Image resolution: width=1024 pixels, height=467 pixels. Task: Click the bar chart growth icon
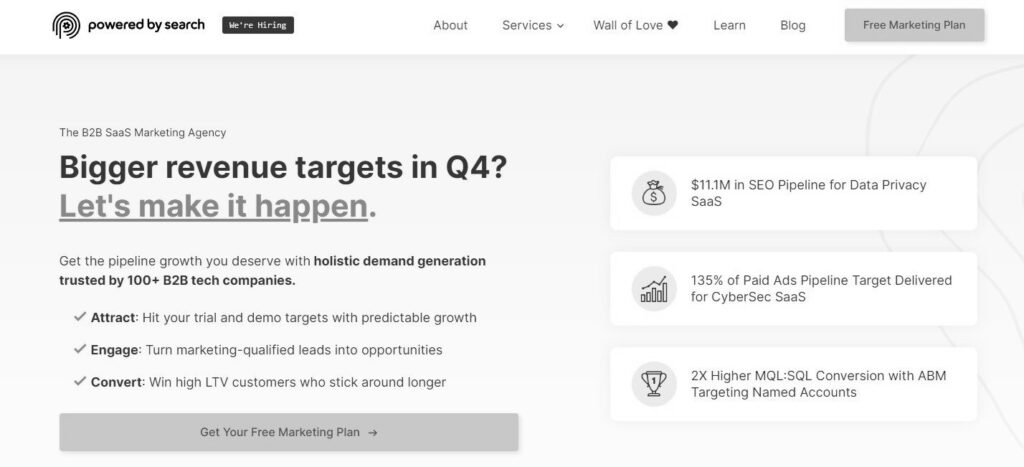pyautogui.click(x=654, y=289)
